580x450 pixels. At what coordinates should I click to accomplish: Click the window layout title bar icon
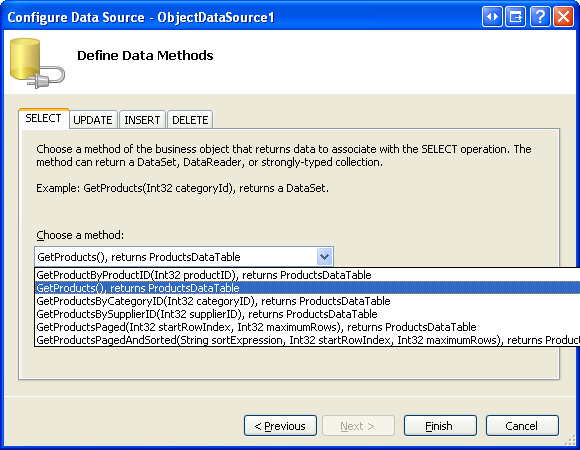[516, 17]
